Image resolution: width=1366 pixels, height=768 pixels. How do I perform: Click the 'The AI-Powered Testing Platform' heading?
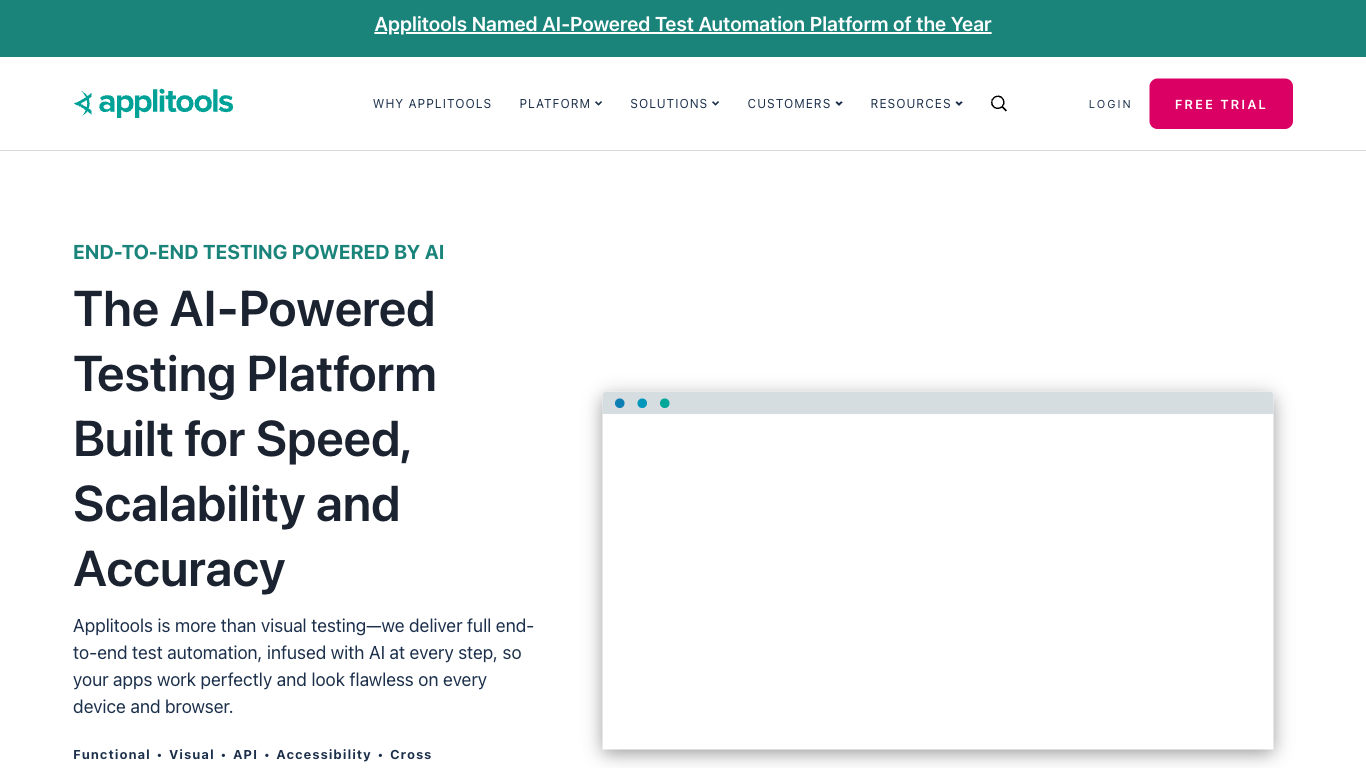[x=255, y=438]
